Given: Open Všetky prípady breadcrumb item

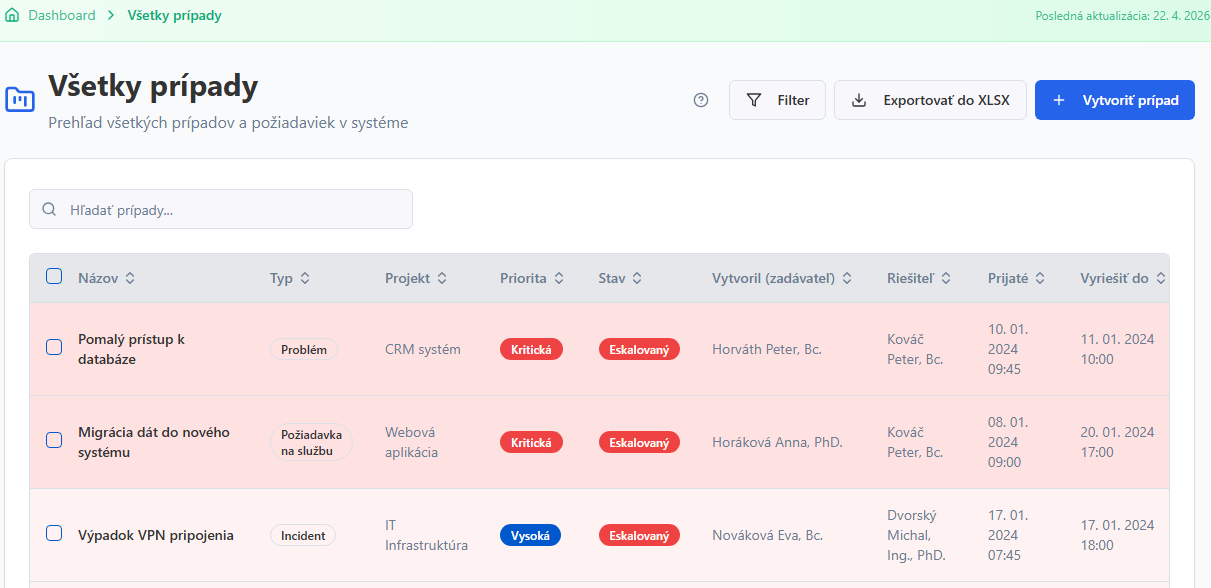Looking at the screenshot, I should 175,15.
